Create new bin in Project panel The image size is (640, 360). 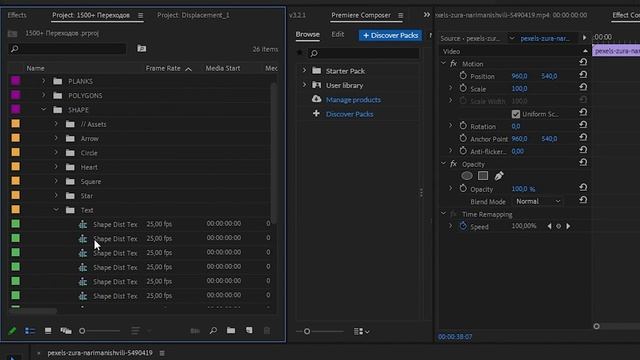(231, 331)
